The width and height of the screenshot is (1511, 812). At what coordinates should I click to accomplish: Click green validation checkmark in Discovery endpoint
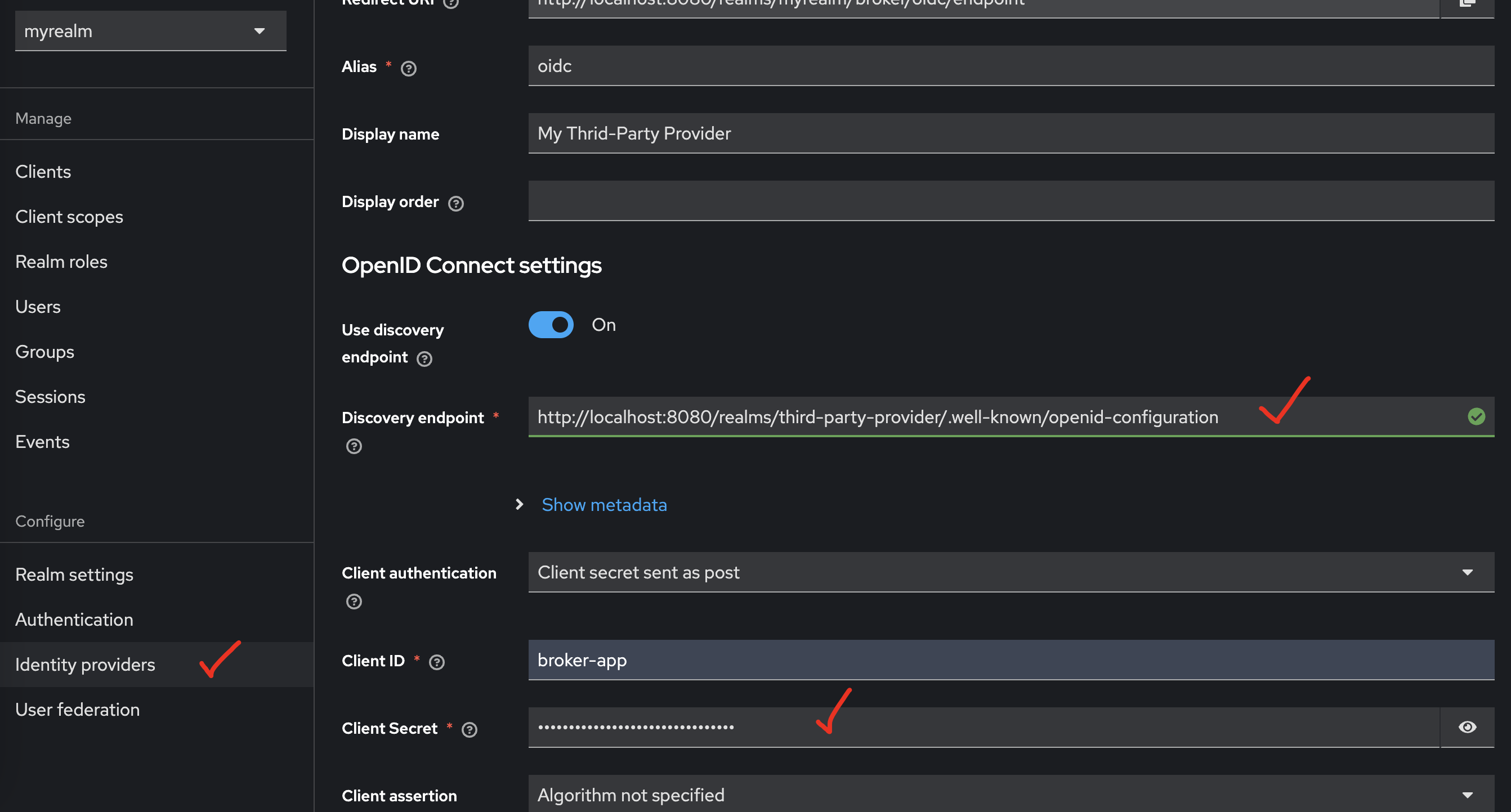1476,417
